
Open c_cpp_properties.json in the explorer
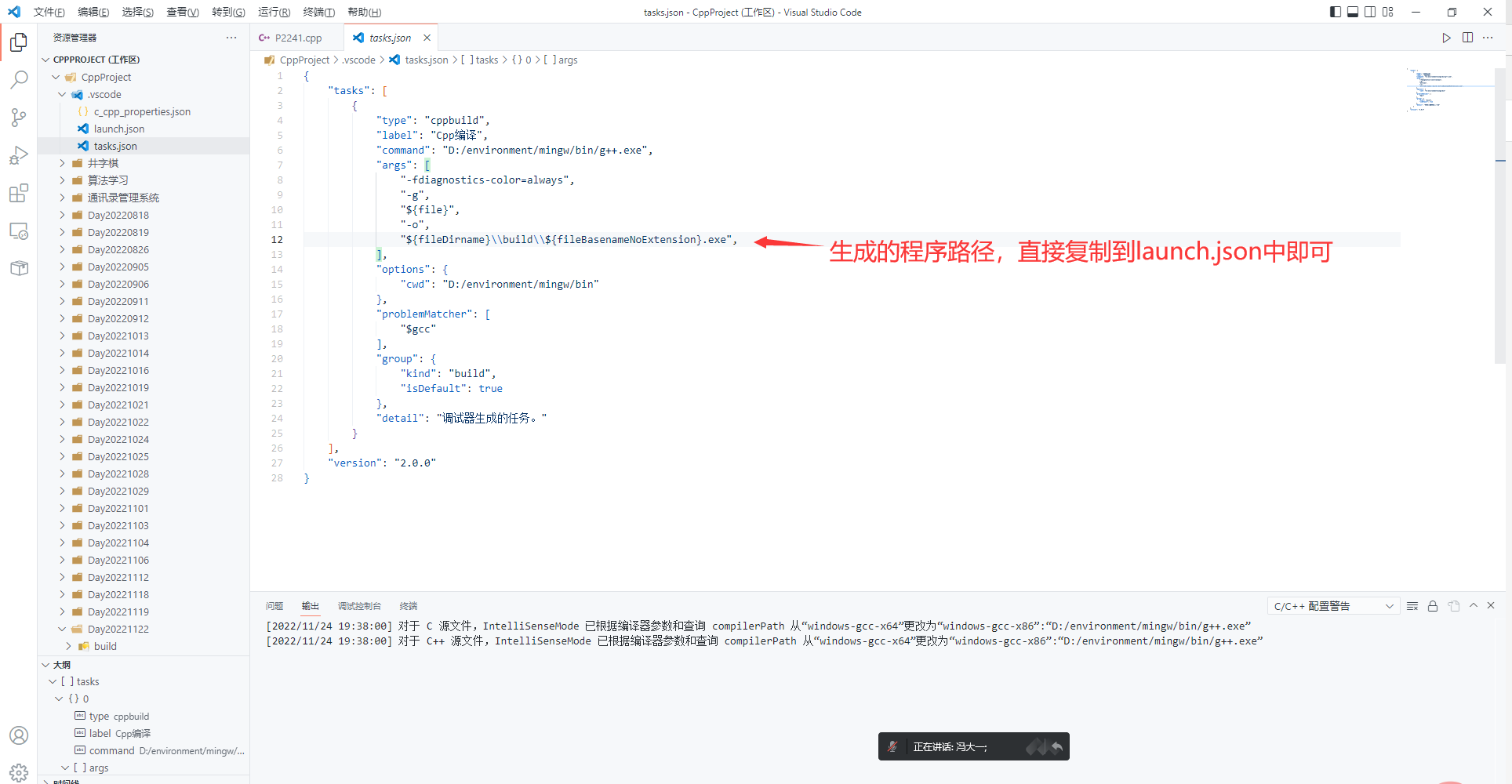pos(144,111)
